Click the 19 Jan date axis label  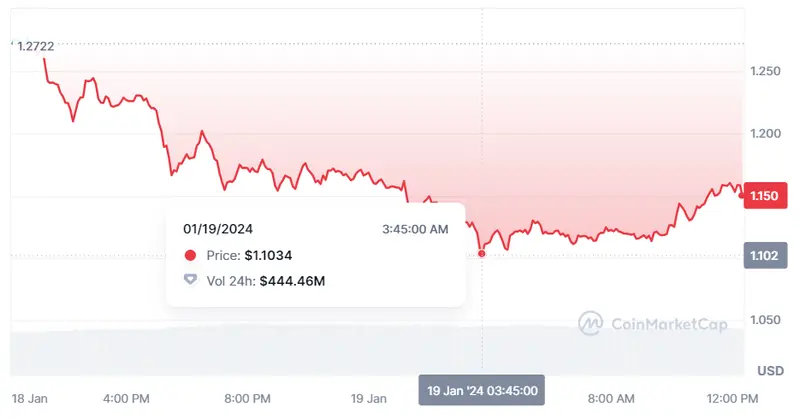368,398
